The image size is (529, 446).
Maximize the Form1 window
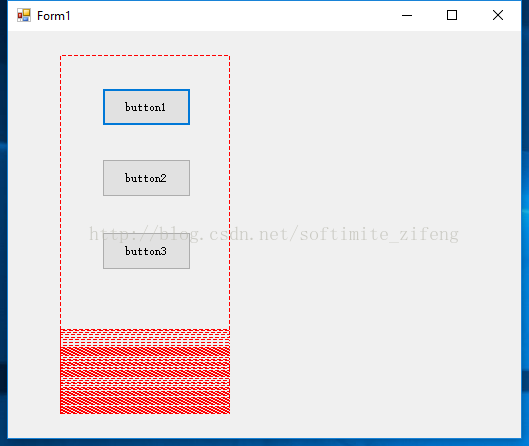click(x=452, y=16)
